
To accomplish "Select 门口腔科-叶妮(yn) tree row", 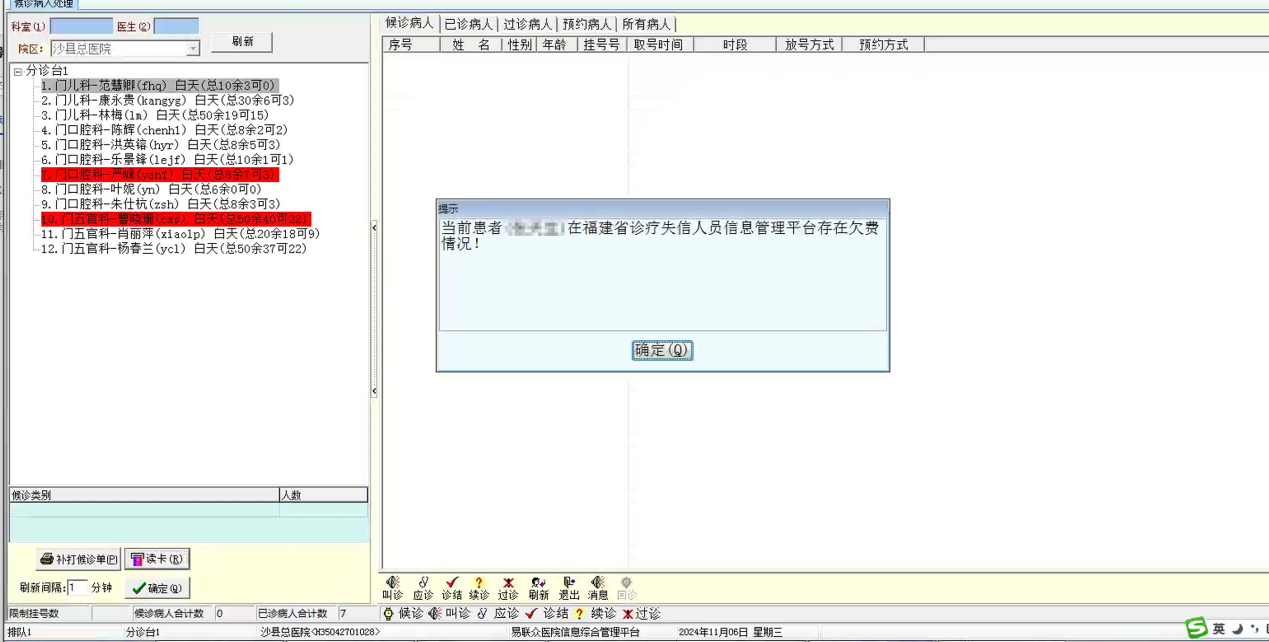I will (x=151, y=189).
